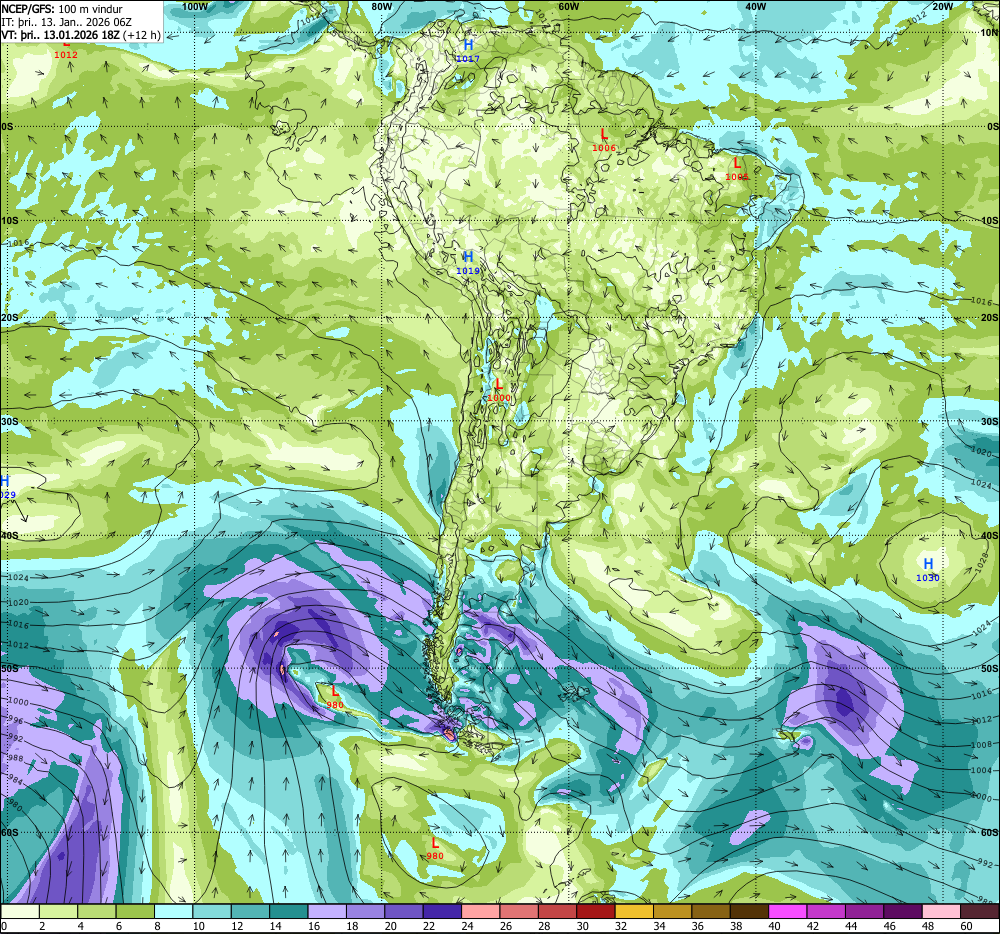
Task: Select the H 1017 high pressure marker
Action: click(x=468, y=50)
